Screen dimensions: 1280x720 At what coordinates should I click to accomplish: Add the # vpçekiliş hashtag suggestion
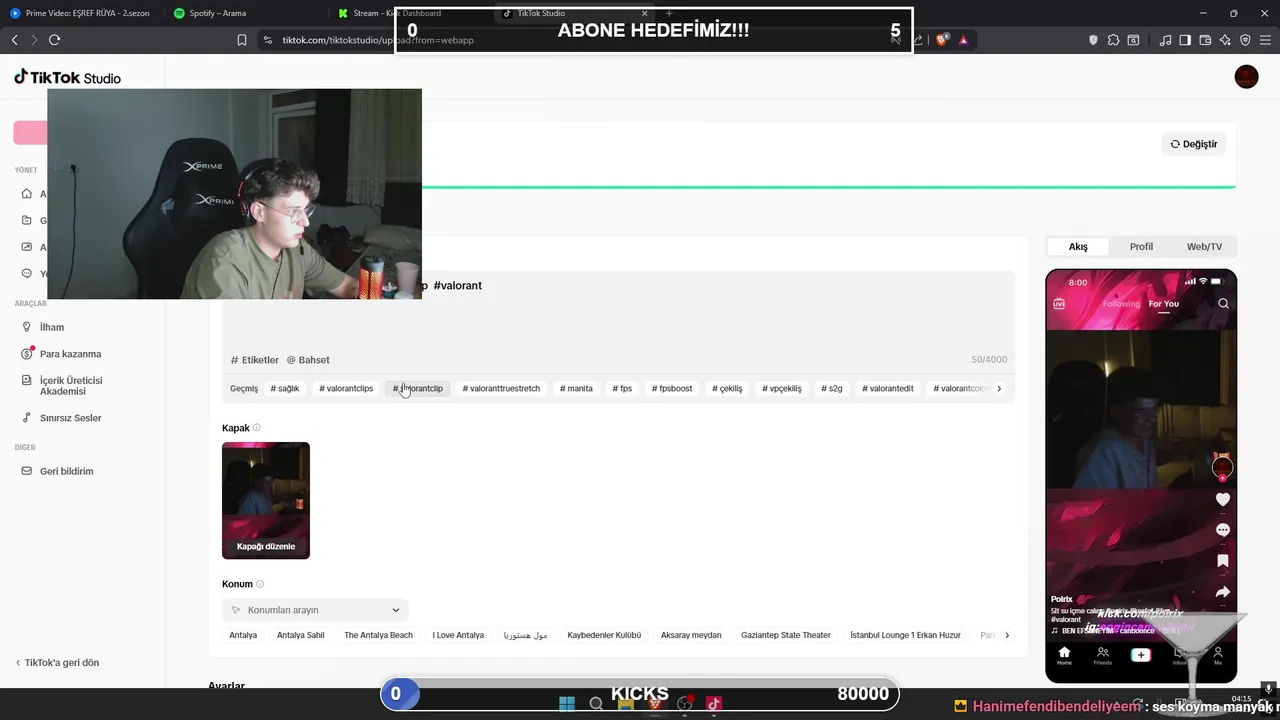[x=782, y=388]
